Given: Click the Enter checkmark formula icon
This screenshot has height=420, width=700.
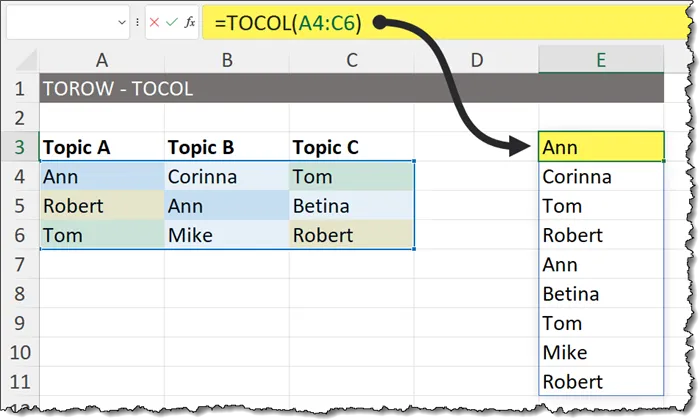Looking at the screenshot, I should pos(173,21).
